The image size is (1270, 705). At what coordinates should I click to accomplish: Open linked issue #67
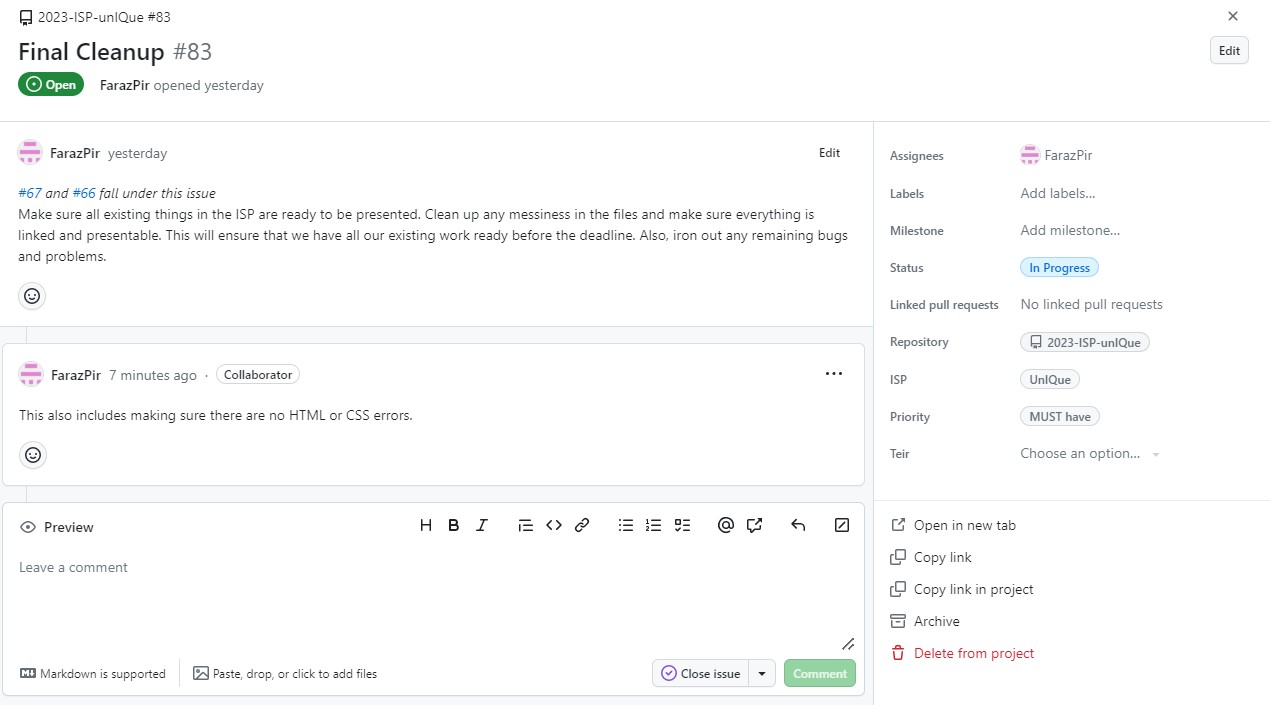30,192
